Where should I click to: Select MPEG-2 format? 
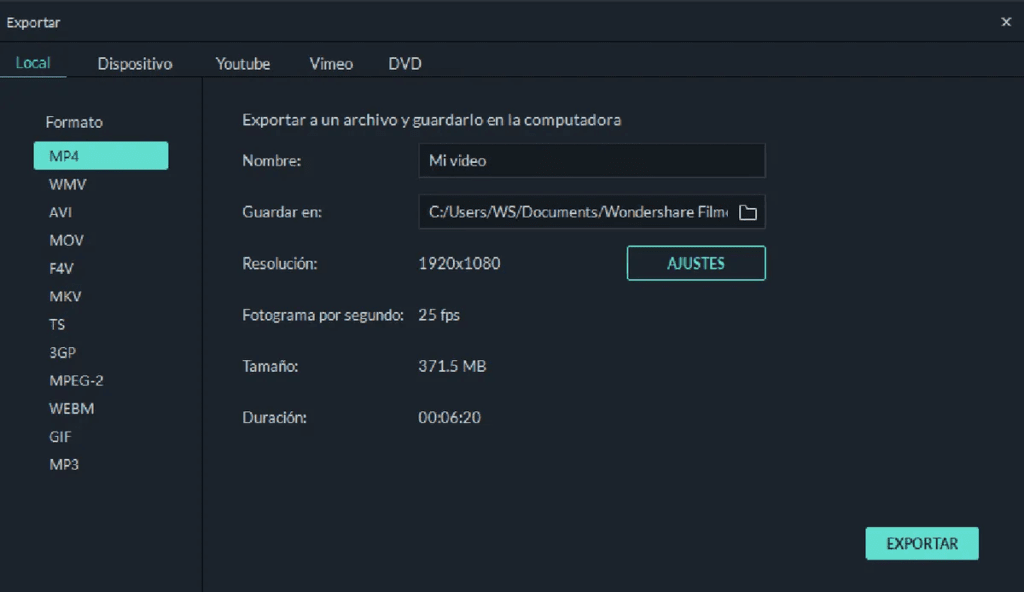(76, 380)
